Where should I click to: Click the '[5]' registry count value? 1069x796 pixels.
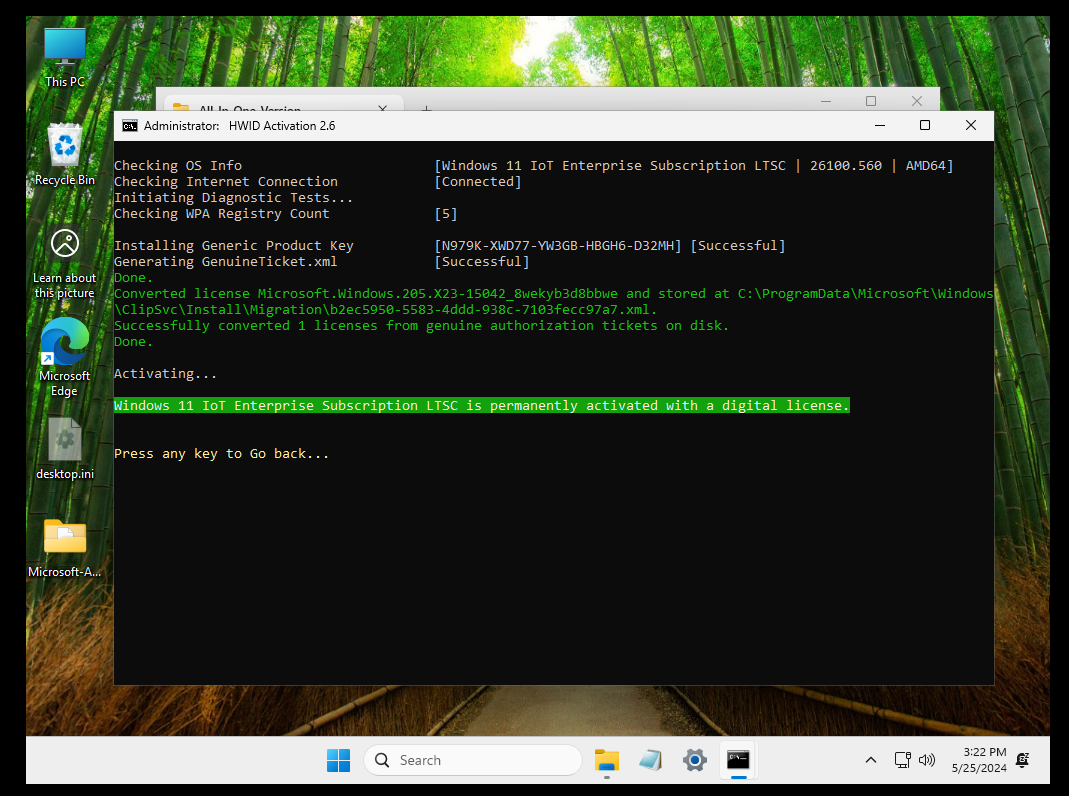(446, 213)
